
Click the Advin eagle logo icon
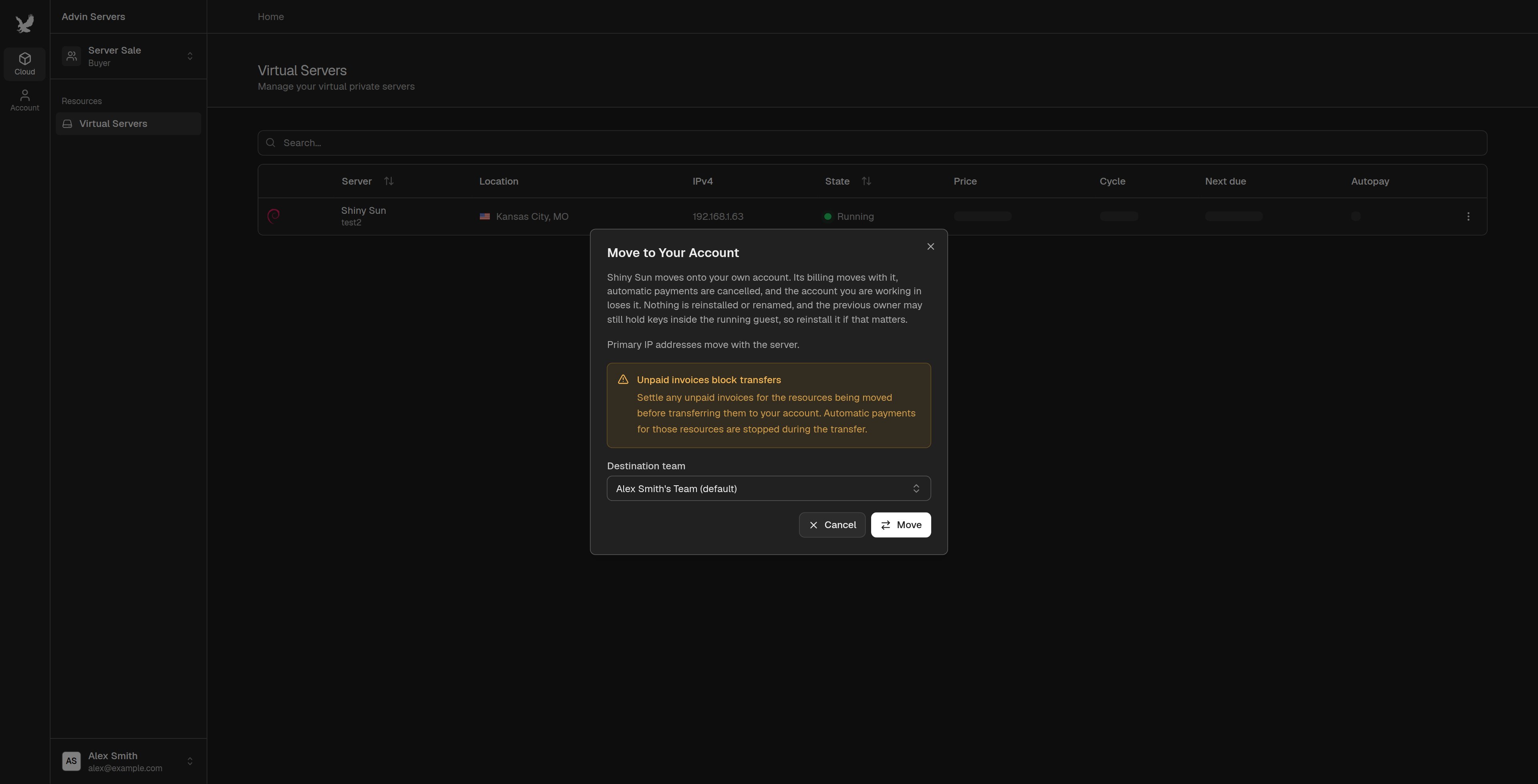24,23
